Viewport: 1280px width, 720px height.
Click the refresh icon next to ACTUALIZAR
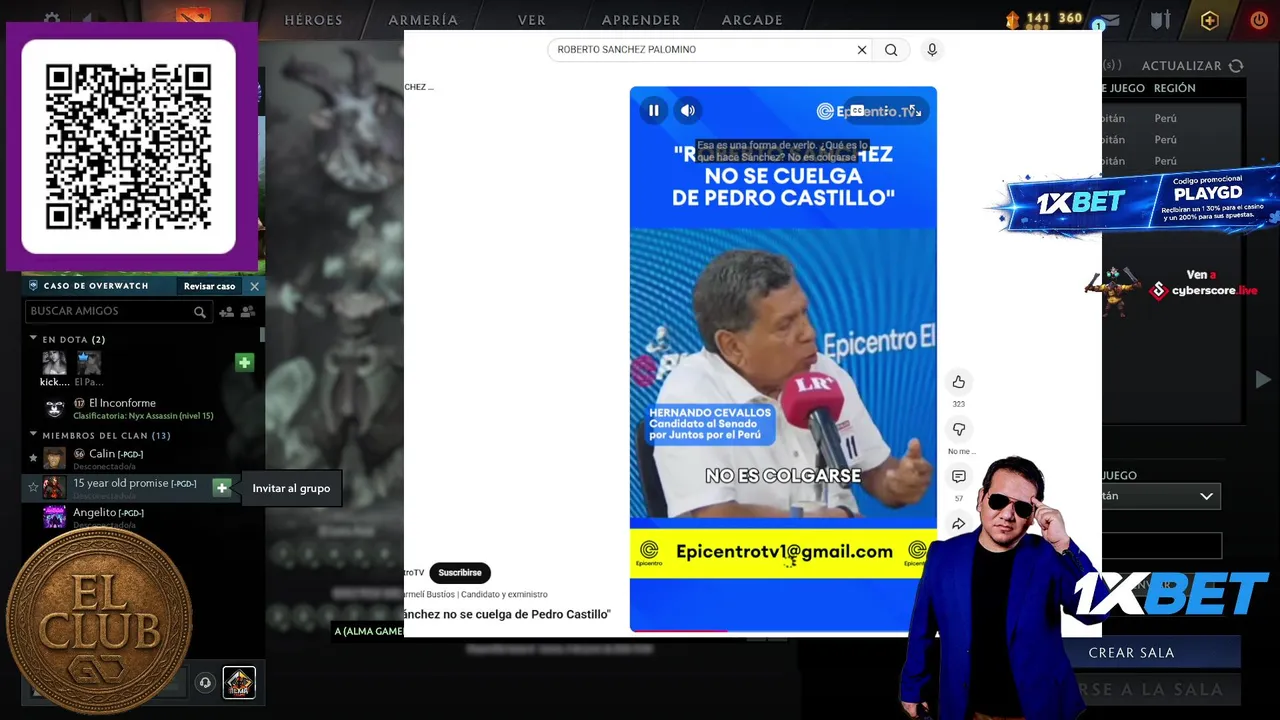click(1236, 66)
